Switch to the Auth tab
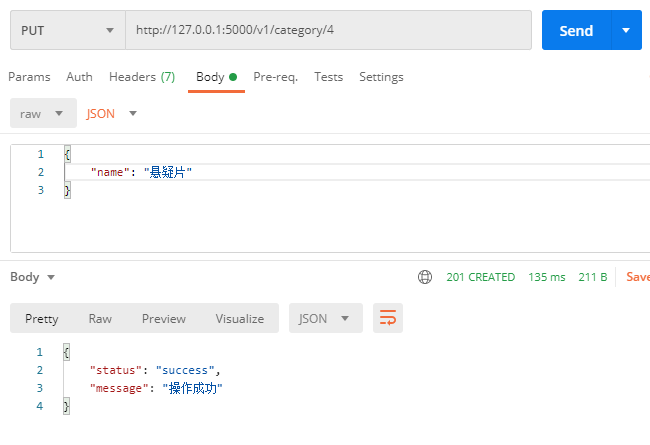This screenshot has height=445, width=650. pos(79,77)
